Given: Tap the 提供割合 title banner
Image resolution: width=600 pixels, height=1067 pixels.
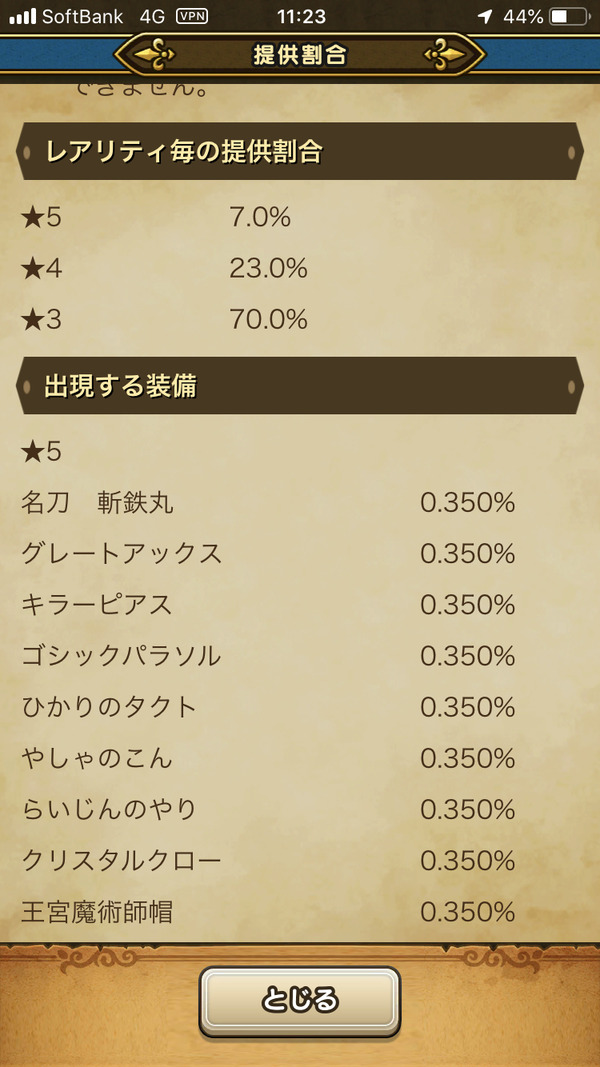Looking at the screenshot, I should (x=300, y=55).
